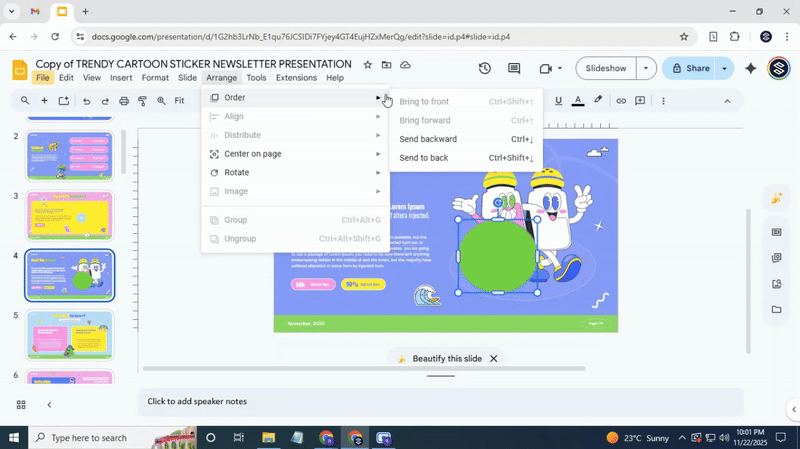This screenshot has width=800, height=449.
Task: Open grid view of slides
Action: tap(21, 405)
